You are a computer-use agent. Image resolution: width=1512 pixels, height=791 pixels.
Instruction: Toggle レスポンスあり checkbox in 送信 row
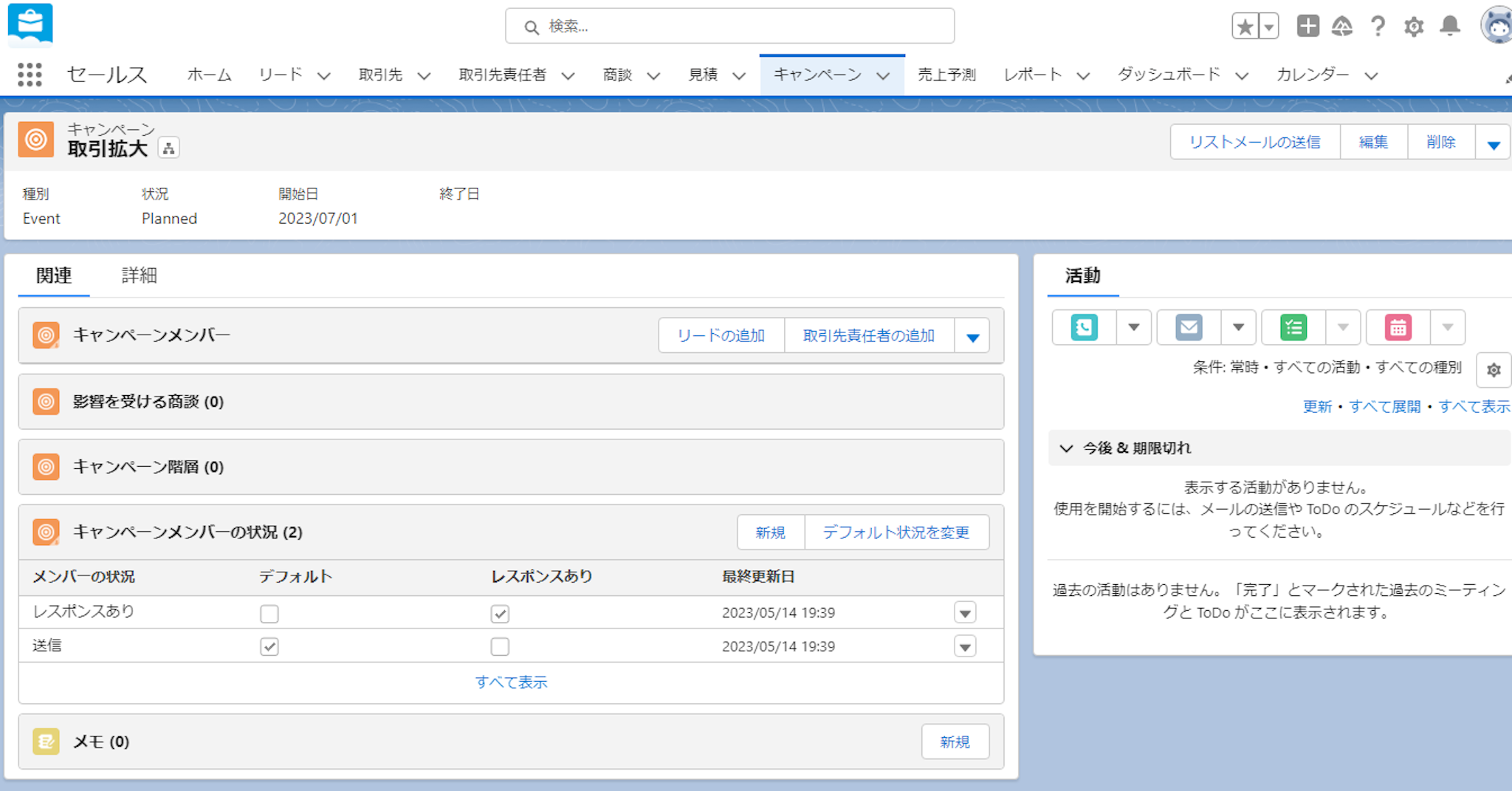click(x=500, y=647)
